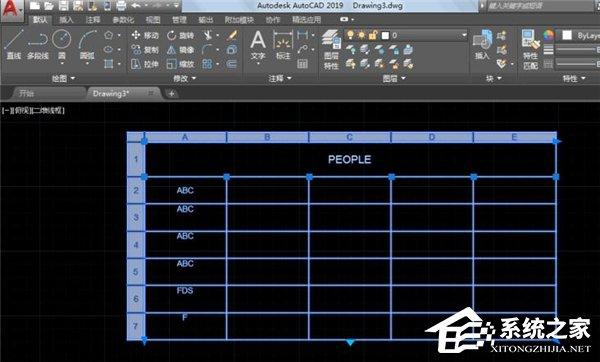Click the FDS table cell
Screen dimensions: 600x362
coord(185,298)
